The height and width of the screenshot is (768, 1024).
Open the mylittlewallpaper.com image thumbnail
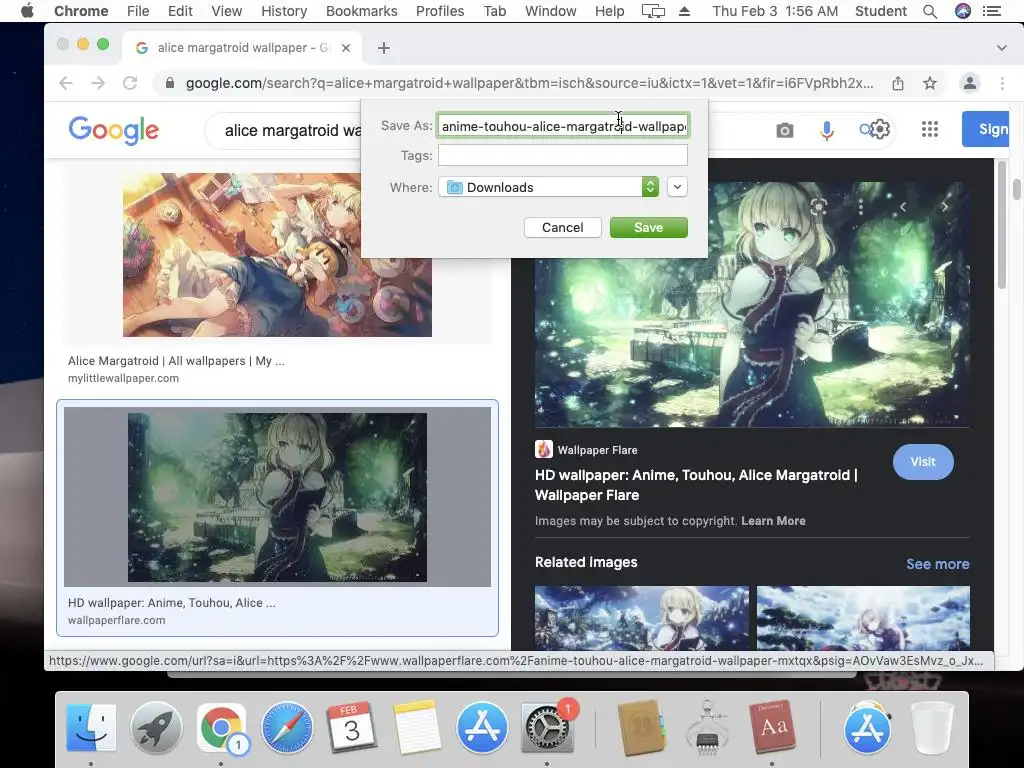(x=277, y=255)
